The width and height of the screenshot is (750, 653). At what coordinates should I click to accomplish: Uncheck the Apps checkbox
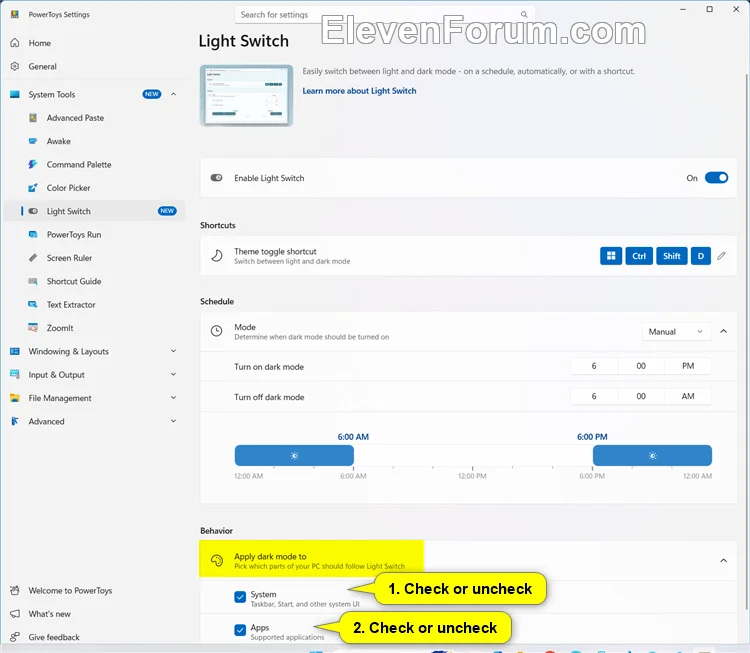(x=240, y=631)
